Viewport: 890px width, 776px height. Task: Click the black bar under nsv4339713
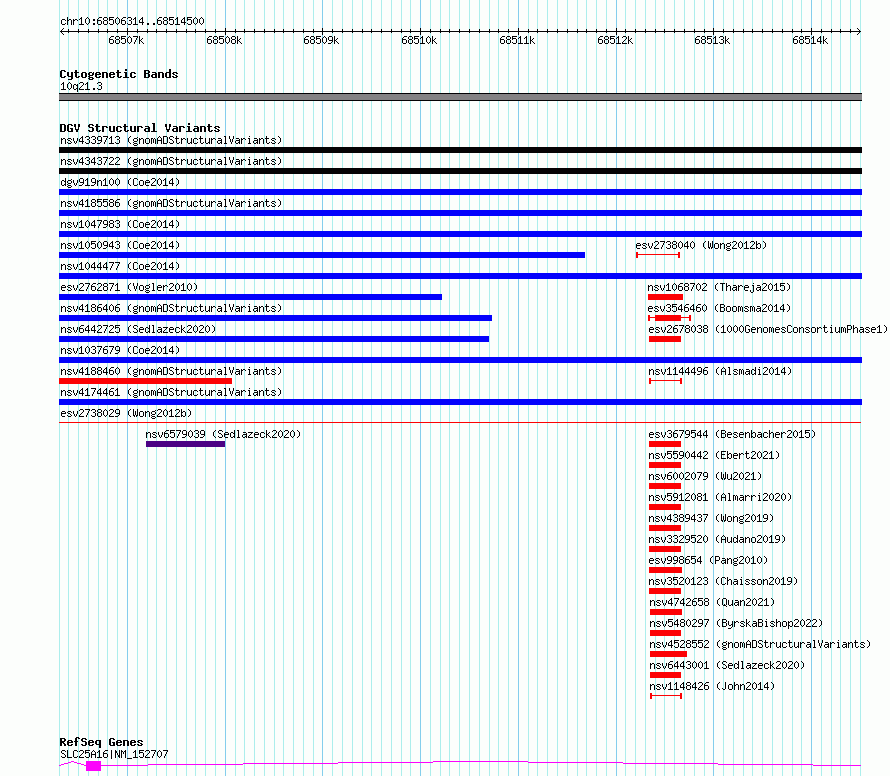coord(460,150)
